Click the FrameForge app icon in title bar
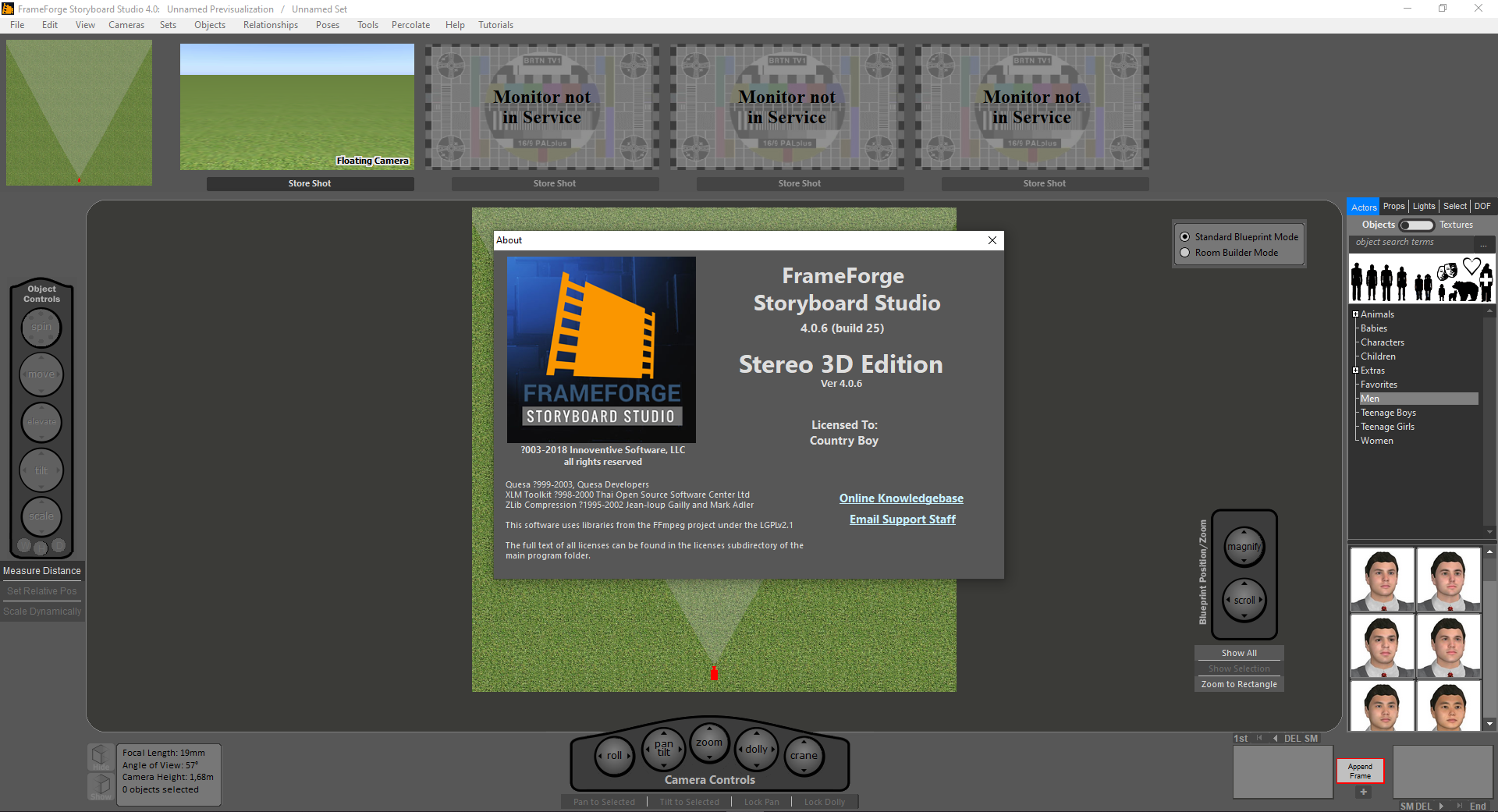 click(x=8, y=9)
